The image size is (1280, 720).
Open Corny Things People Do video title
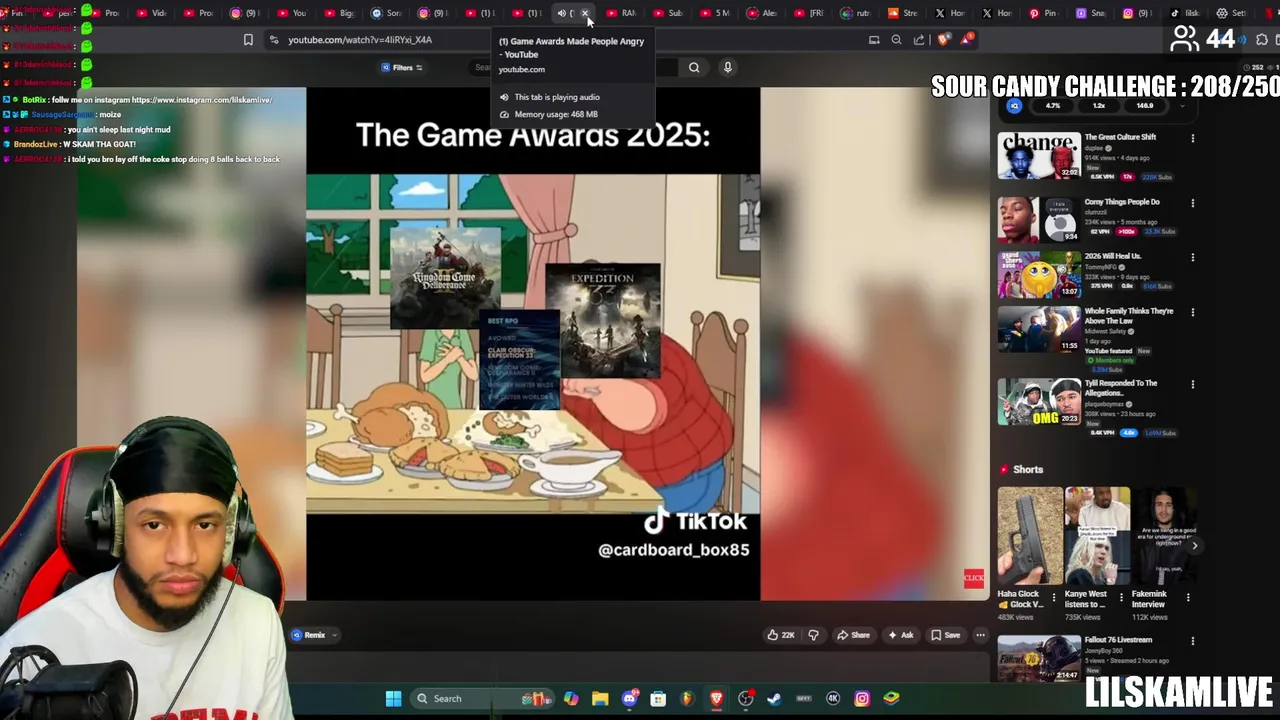1122,202
